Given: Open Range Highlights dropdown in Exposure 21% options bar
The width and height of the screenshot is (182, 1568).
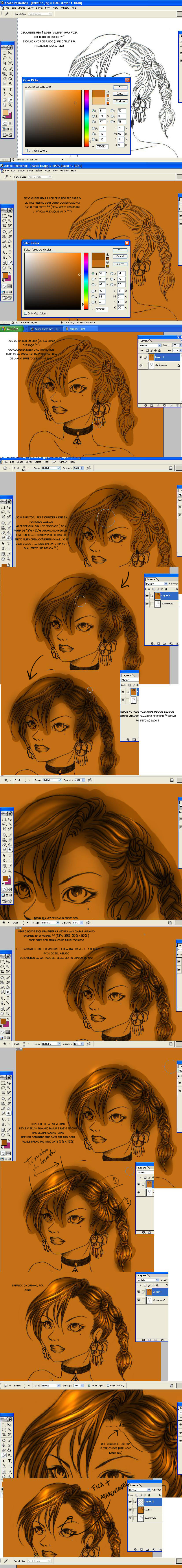Looking at the screenshot, I should tap(51, 468).
